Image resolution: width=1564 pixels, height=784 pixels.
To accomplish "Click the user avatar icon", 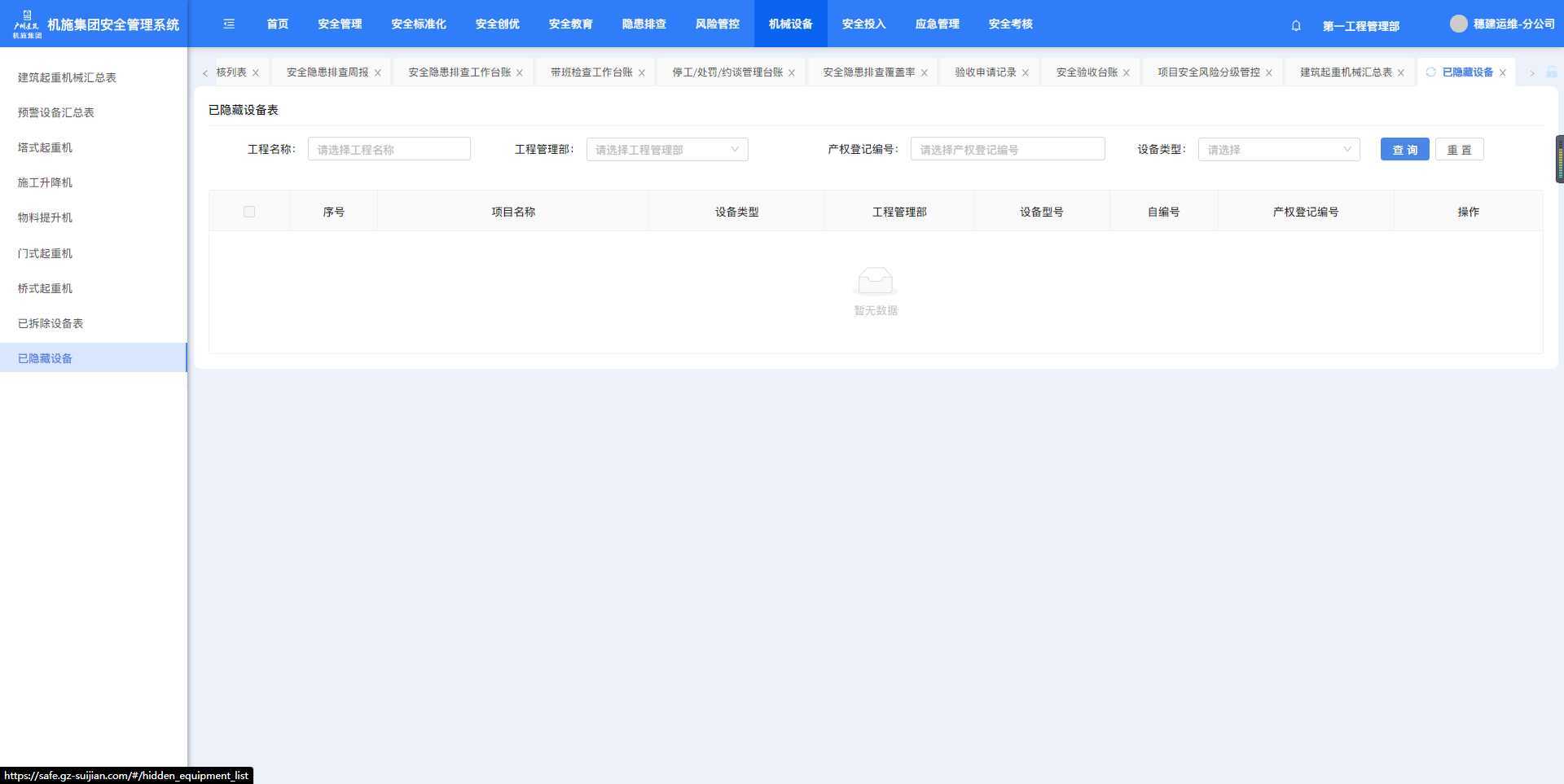I will 1458,24.
